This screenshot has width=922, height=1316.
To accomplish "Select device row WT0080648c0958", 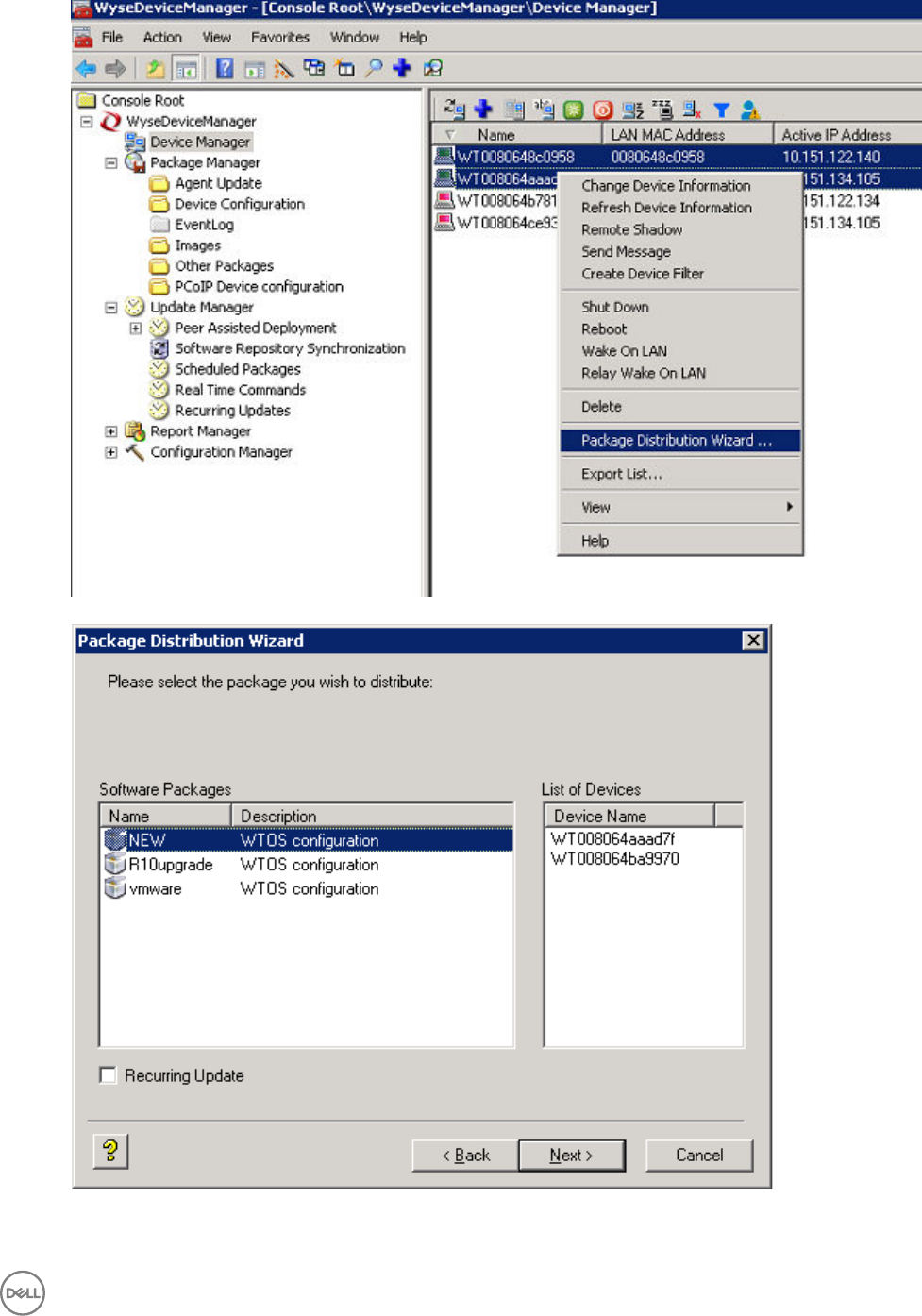I will point(677,157).
